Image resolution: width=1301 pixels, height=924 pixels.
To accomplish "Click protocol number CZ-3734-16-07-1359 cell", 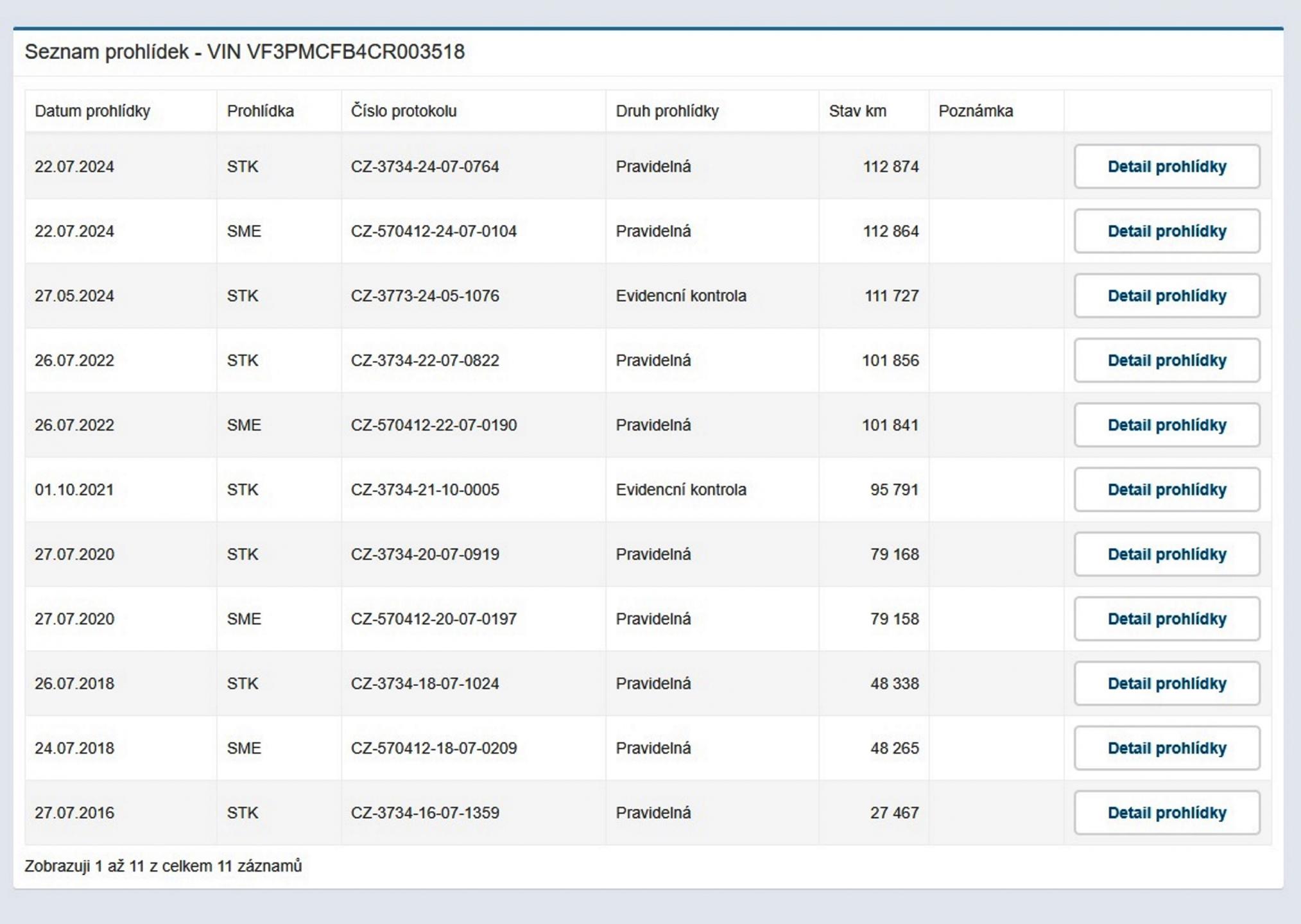I will 425,813.
